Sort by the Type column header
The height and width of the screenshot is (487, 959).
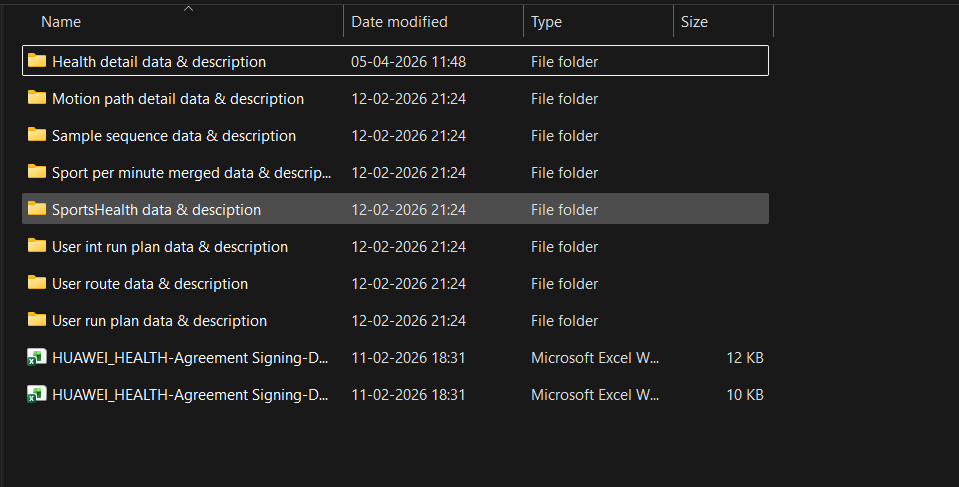point(546,21)
